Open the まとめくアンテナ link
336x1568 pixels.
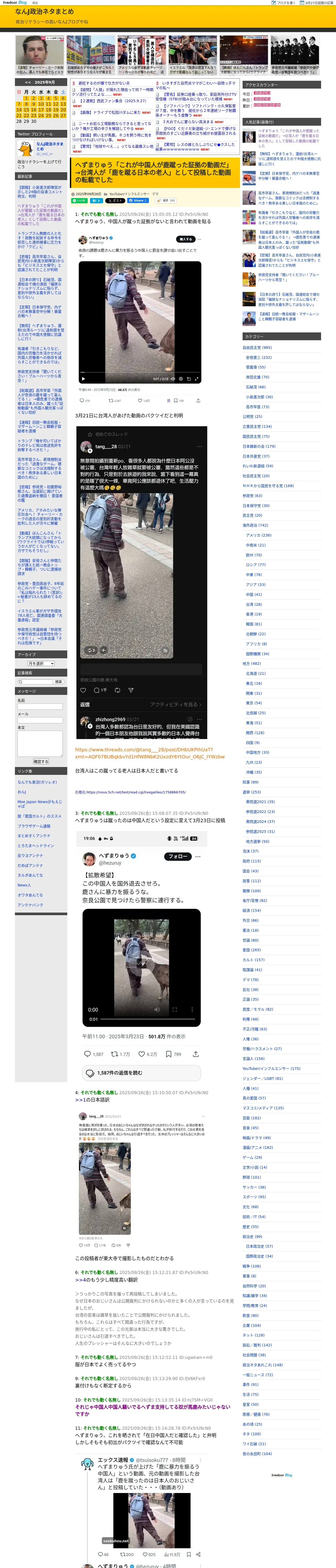tap(34, 836)
